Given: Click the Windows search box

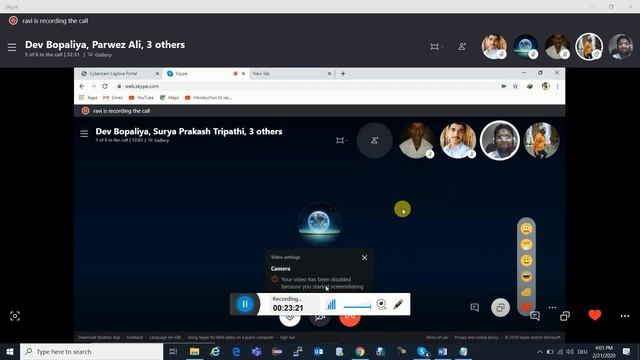Looking at the screenshot, I should [x=91, y=351].
